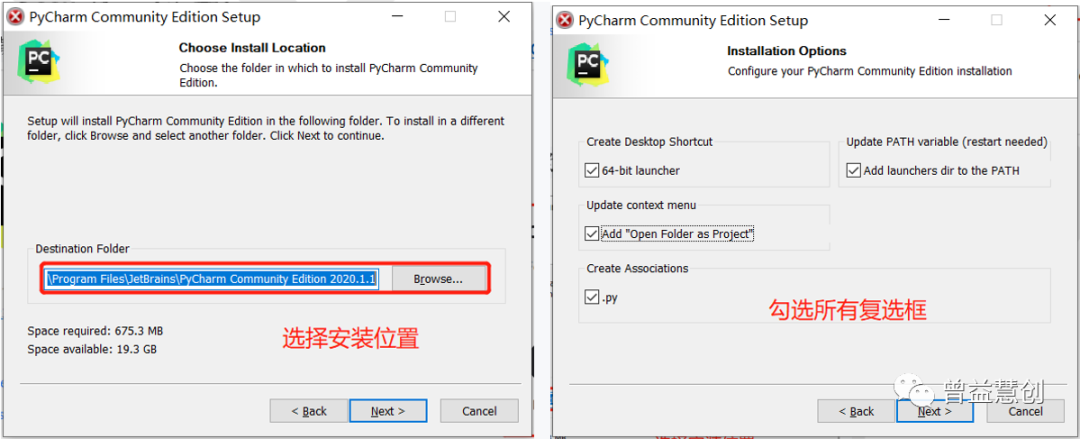The width and height of the screenshot is (1080, 439).
Task: Toggle the .py association checkbox
Action: (x=591, y=298)
